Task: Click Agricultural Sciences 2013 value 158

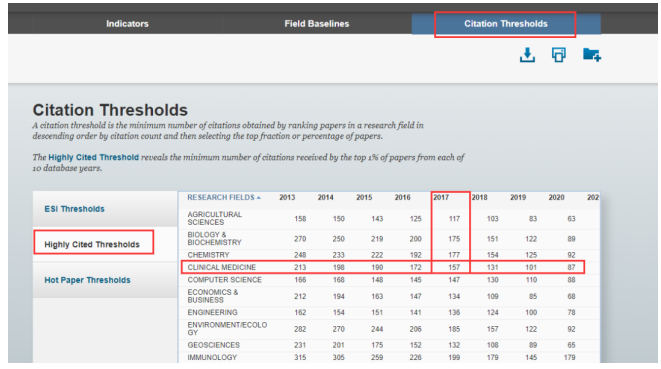Action: [300, 218]
